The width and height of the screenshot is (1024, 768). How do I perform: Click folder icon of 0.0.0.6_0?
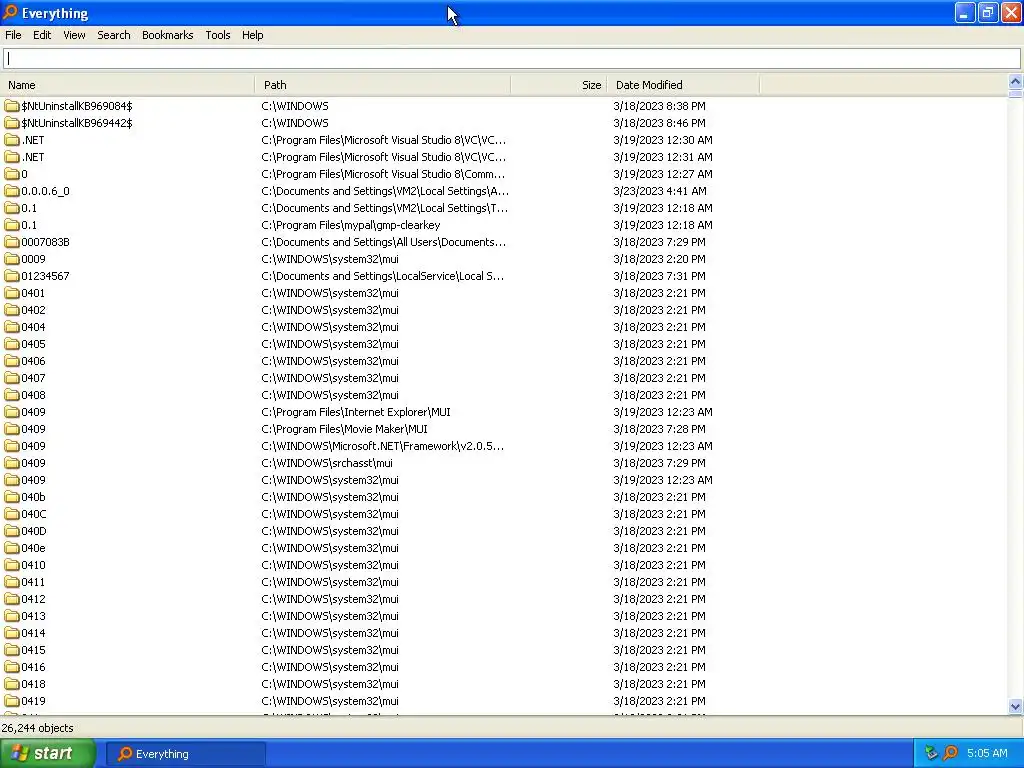tap(12, 191)
